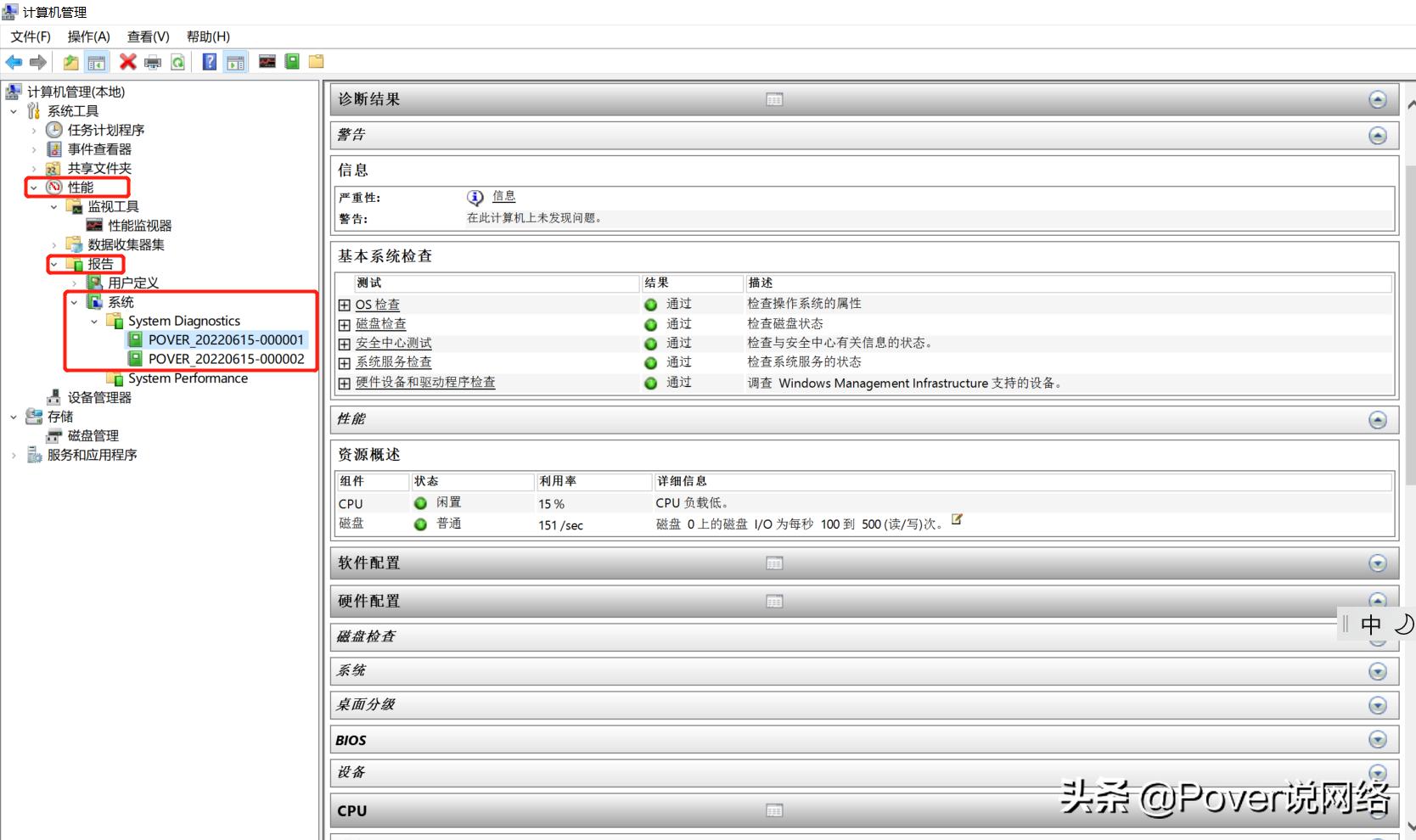Click the Refresh icon on the toolbar

click(177, 61)
